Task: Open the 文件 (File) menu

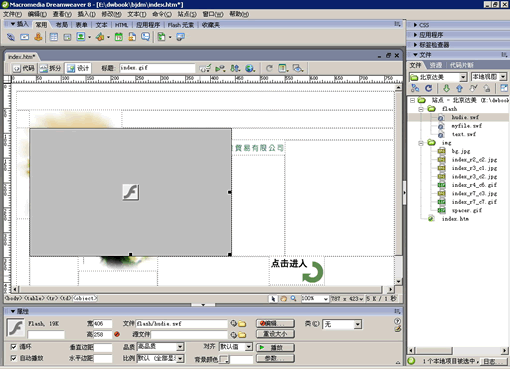Action: (12, 14)
